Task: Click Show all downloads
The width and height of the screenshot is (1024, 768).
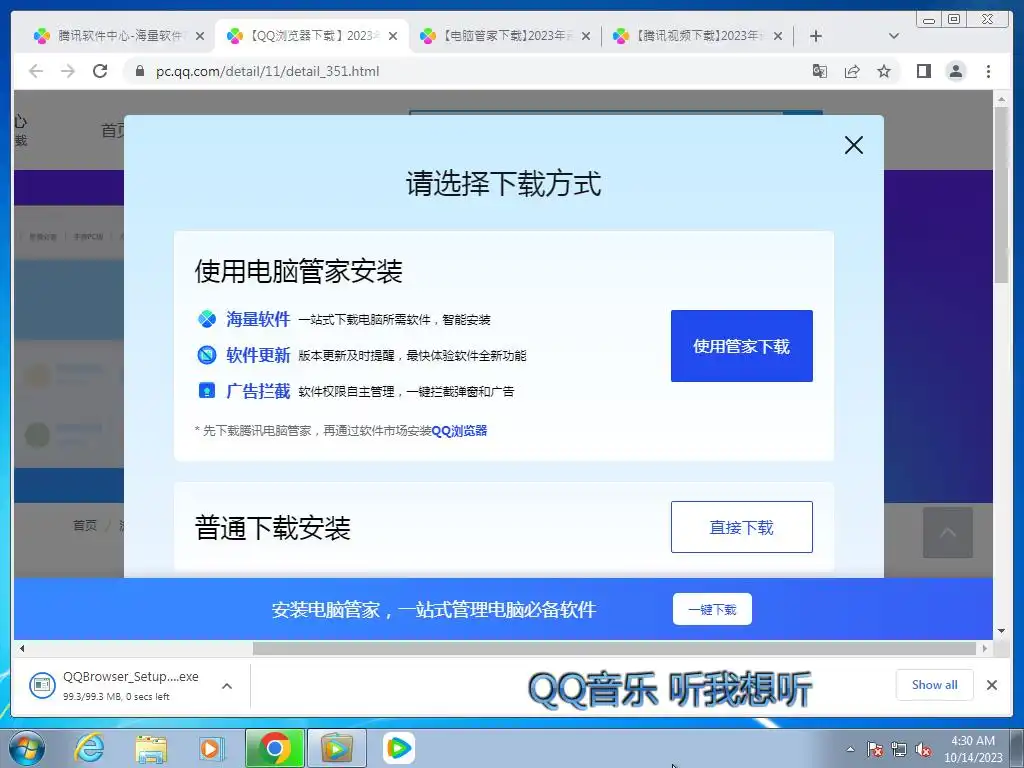Action: pyautogui.click(x=935, y=684)
